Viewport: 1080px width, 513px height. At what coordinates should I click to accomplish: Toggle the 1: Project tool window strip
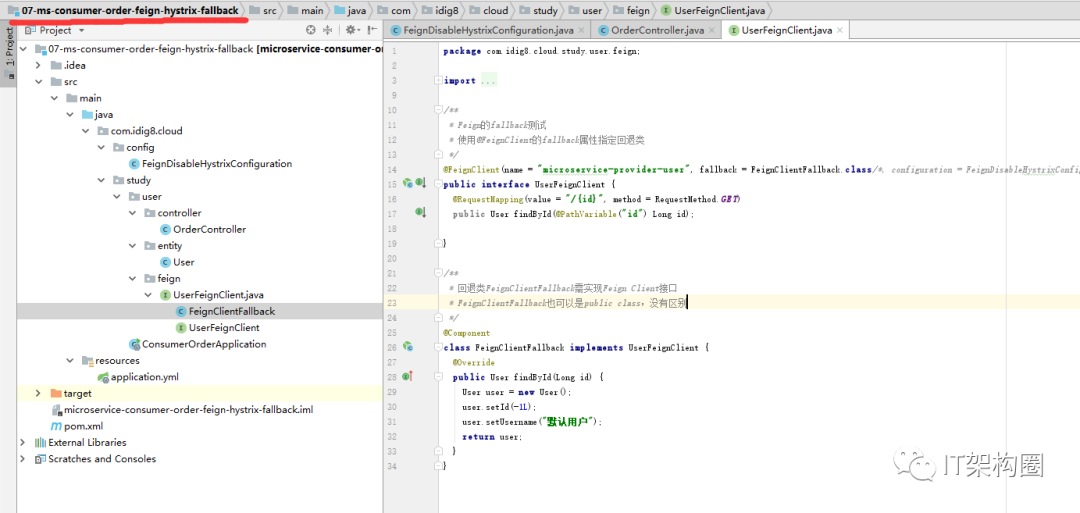9,47
